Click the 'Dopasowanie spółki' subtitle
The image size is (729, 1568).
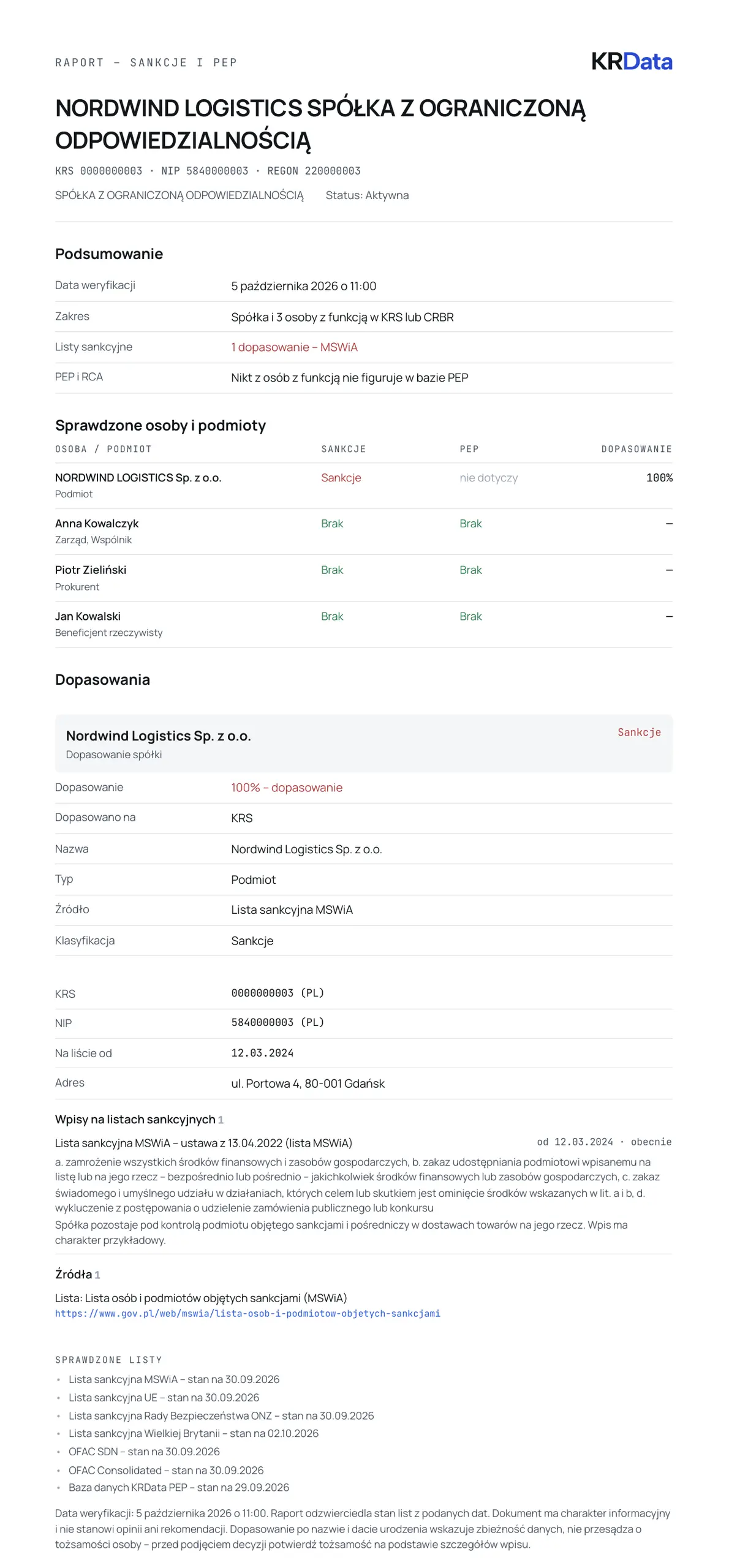pyautogui.click(x=114, y=755)
